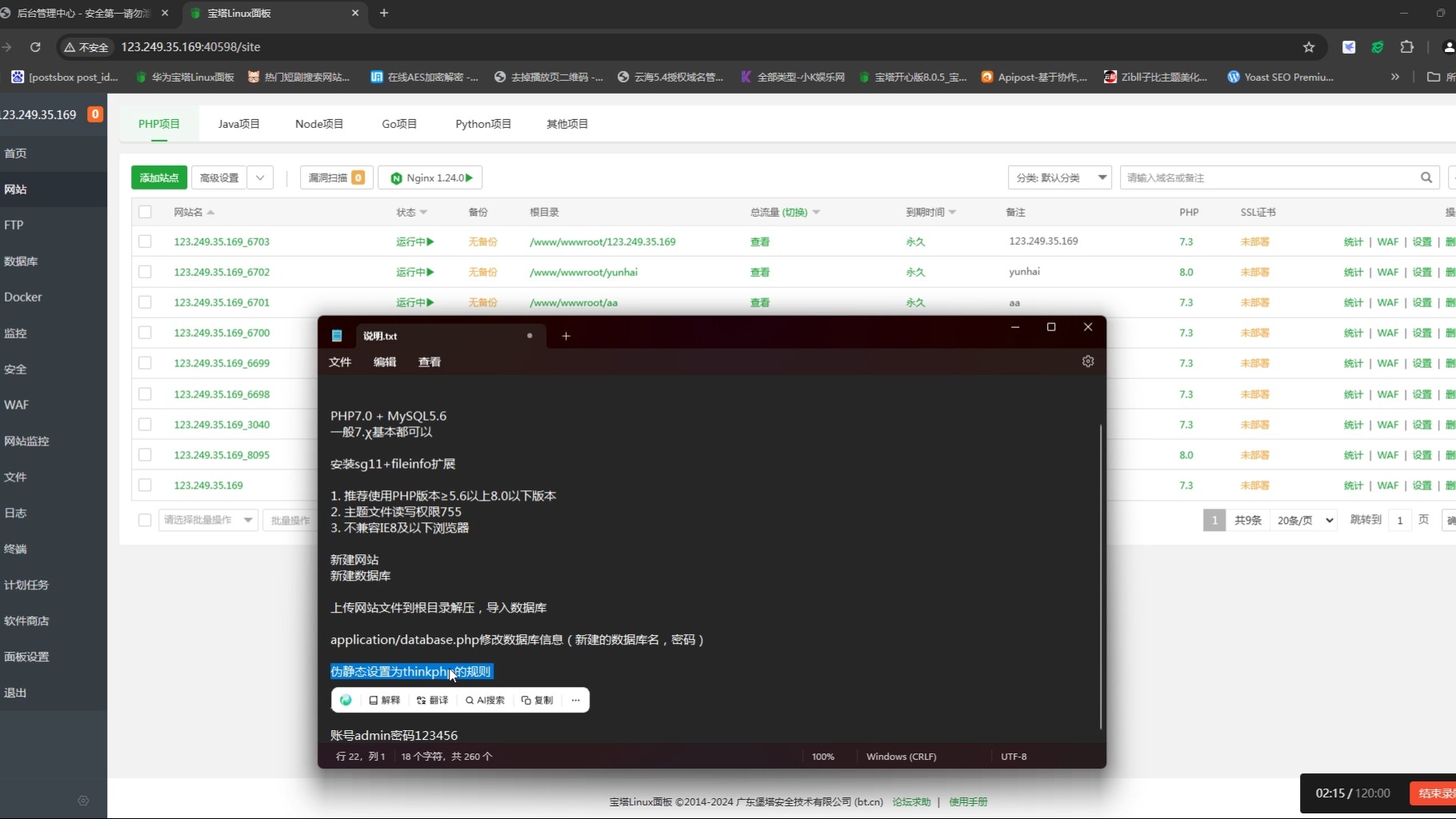Viewport: 1456px width, 819px height.
Task: Open Notepad settings gear
Action: point(1088,362)
